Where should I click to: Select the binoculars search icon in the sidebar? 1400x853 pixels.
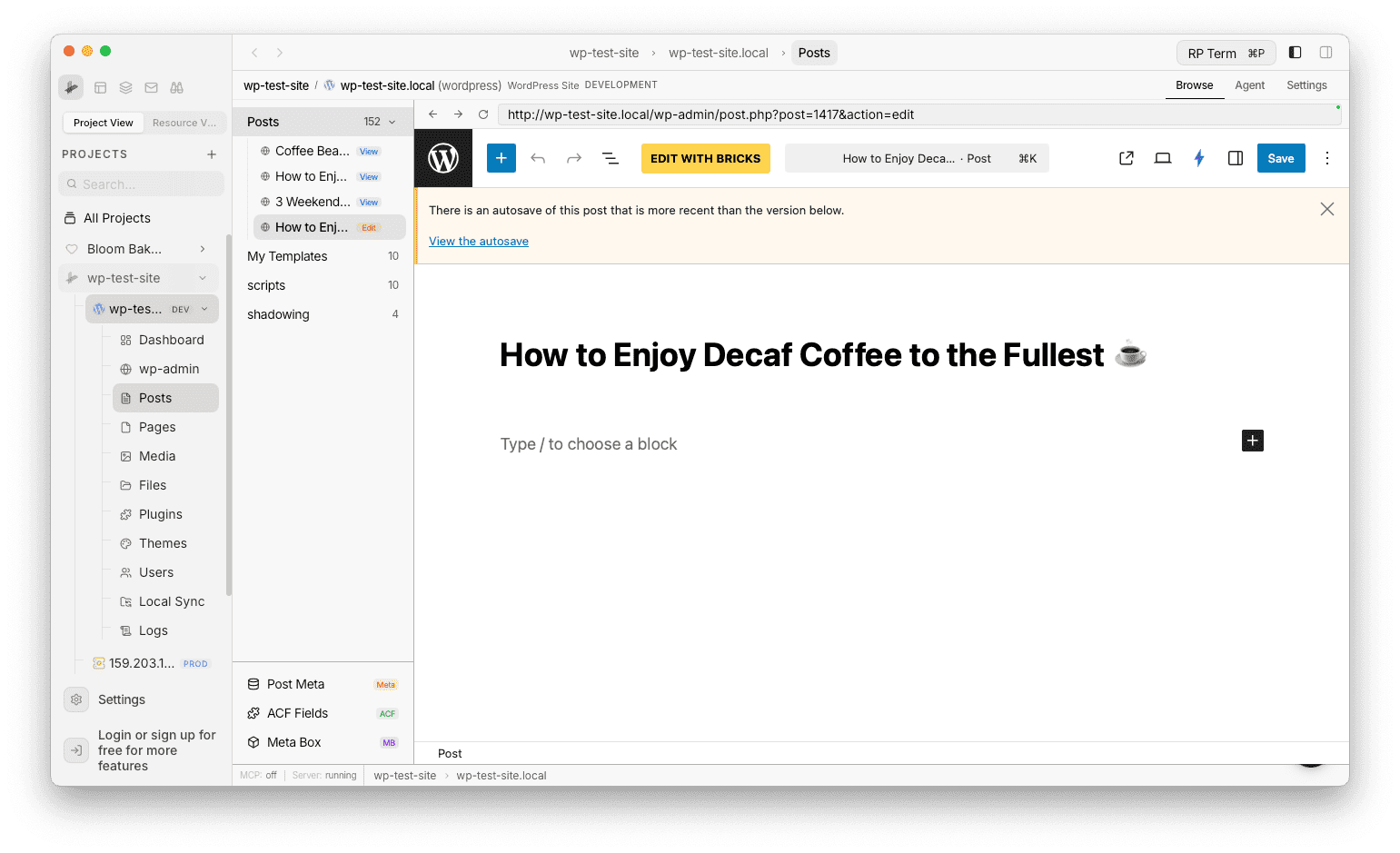176,87
